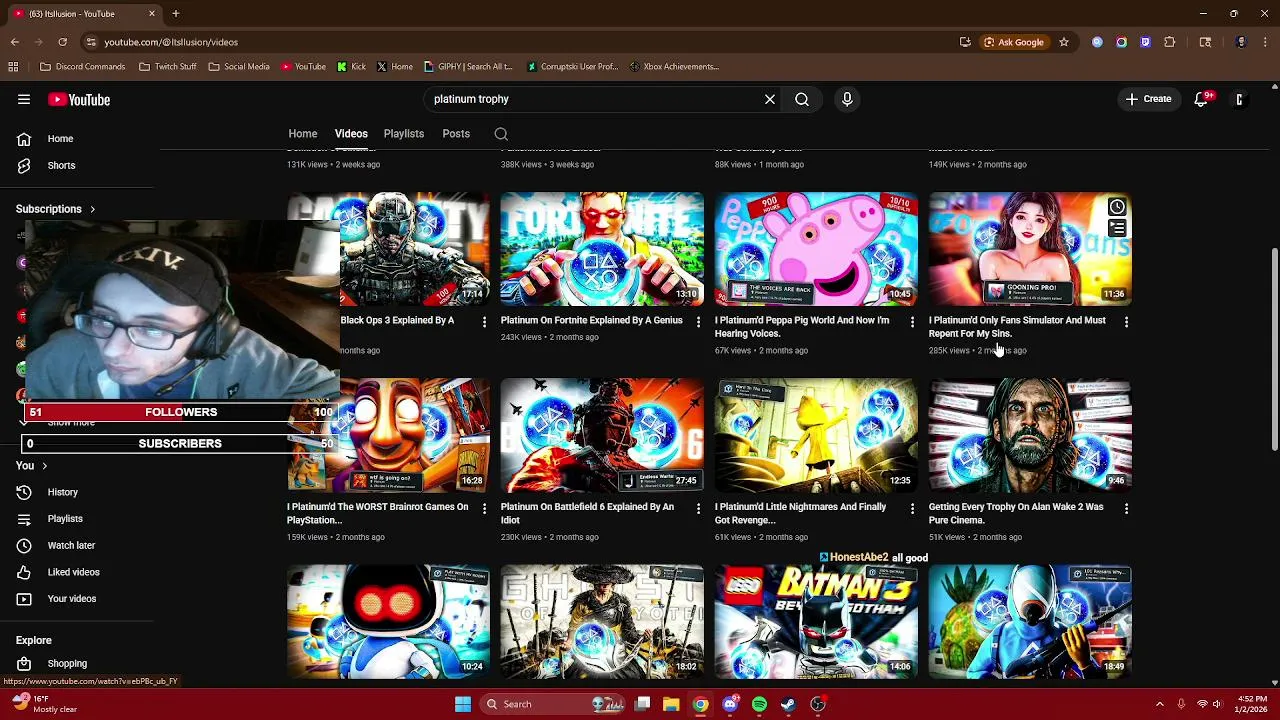Open options for Peppa Pig World video
The height and width of the screenshot is (720, 1280).
coord(912,322)
